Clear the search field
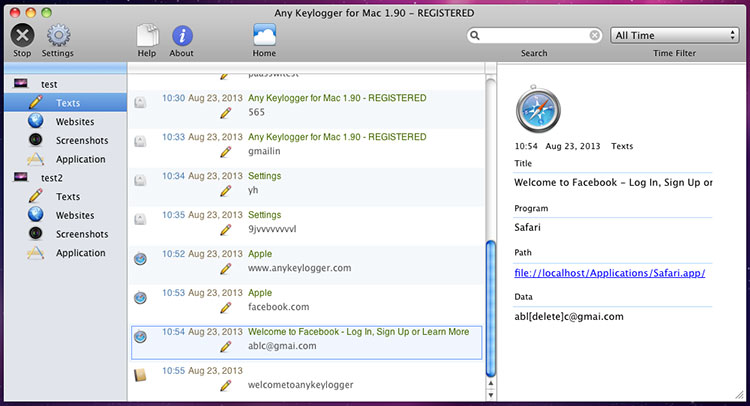This screenshot has height=406, width=750. 595,35
